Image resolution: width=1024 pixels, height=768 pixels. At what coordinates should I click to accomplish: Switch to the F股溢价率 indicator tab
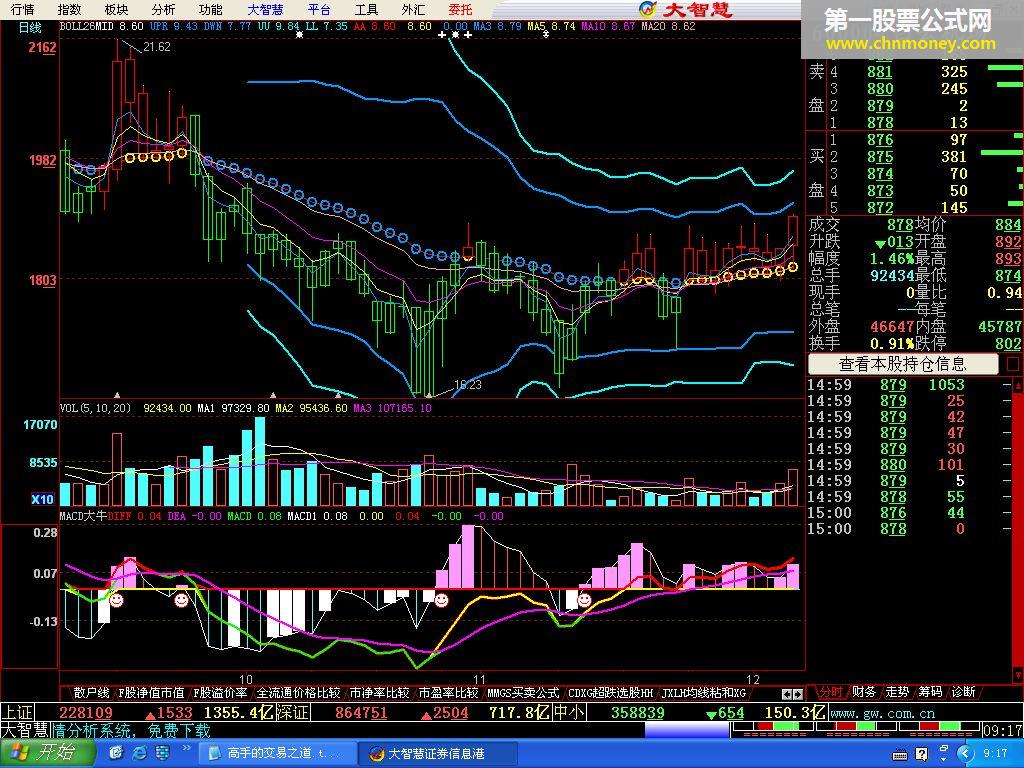(221, 693)
